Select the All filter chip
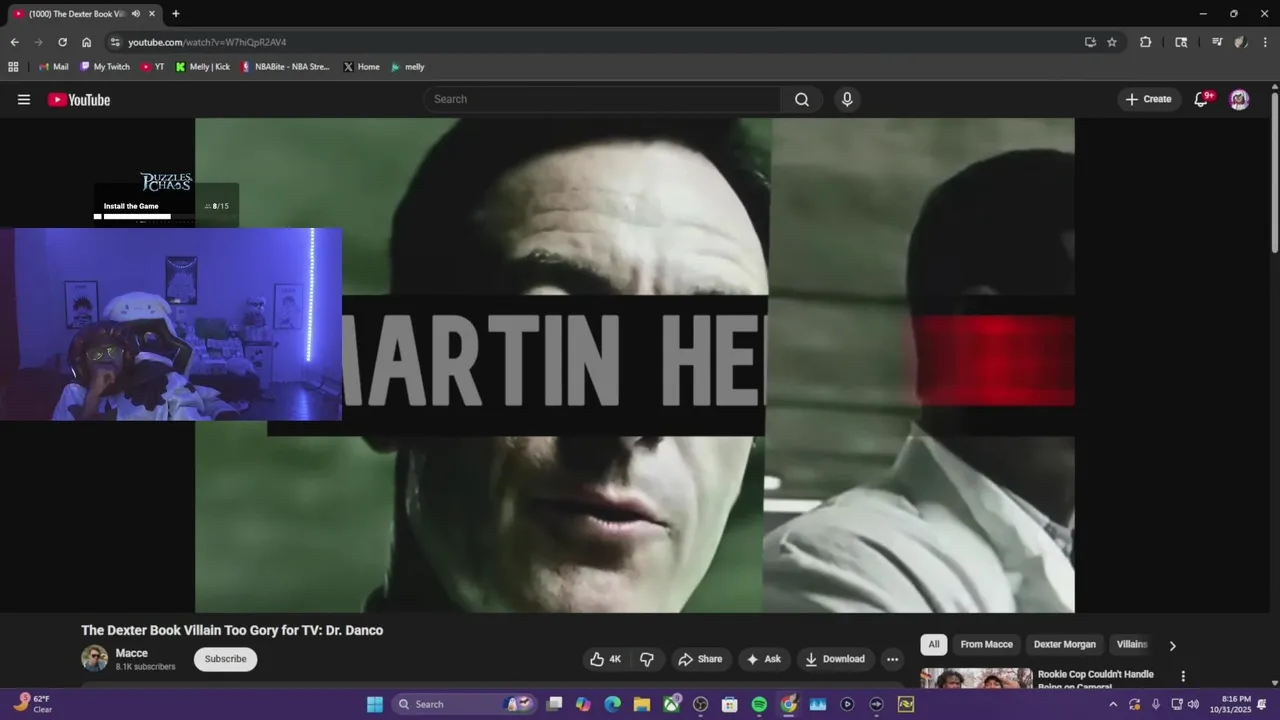 pyautogui.click(x=934, y=645)
